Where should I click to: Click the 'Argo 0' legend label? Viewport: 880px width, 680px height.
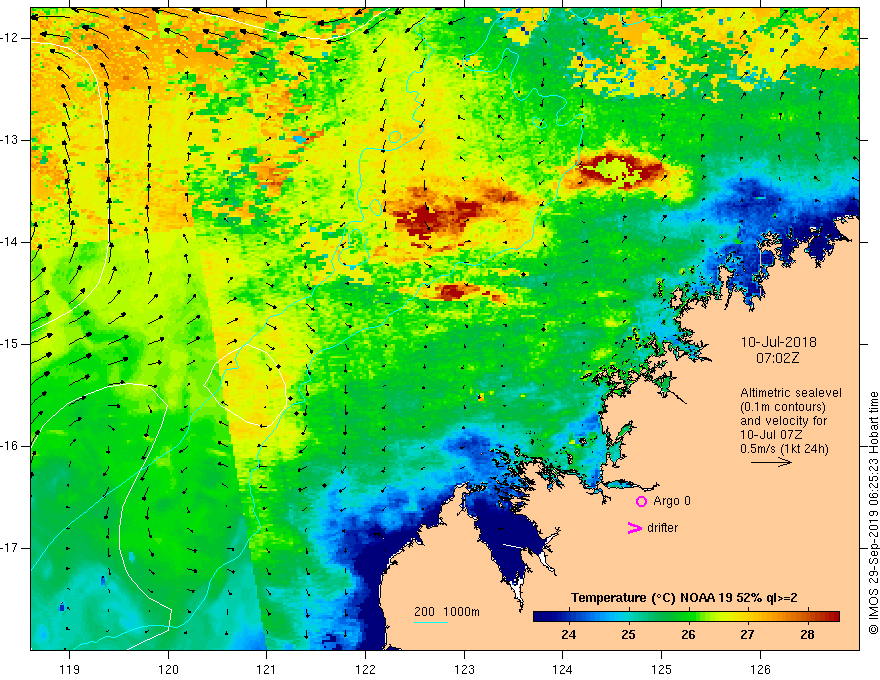pyautogui.click(x=672, y=501)
